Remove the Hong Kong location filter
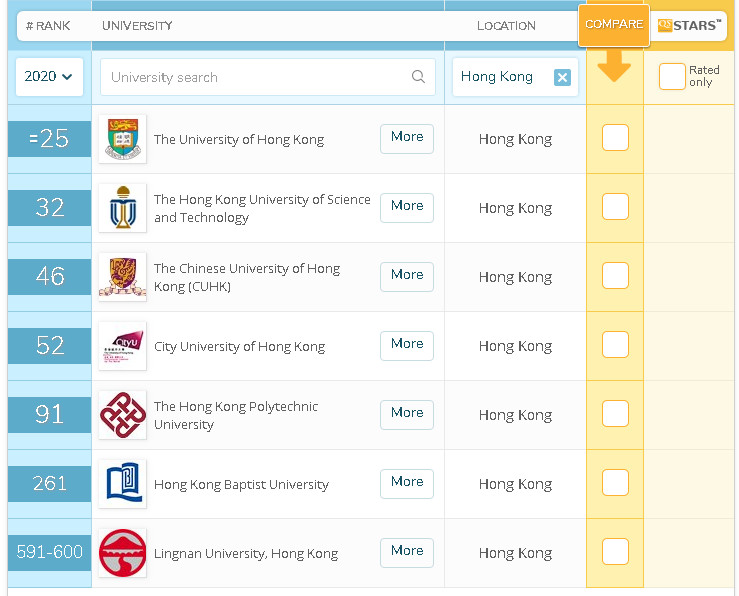Viewport: 739px width, 596px height. [x=562, y=77]
